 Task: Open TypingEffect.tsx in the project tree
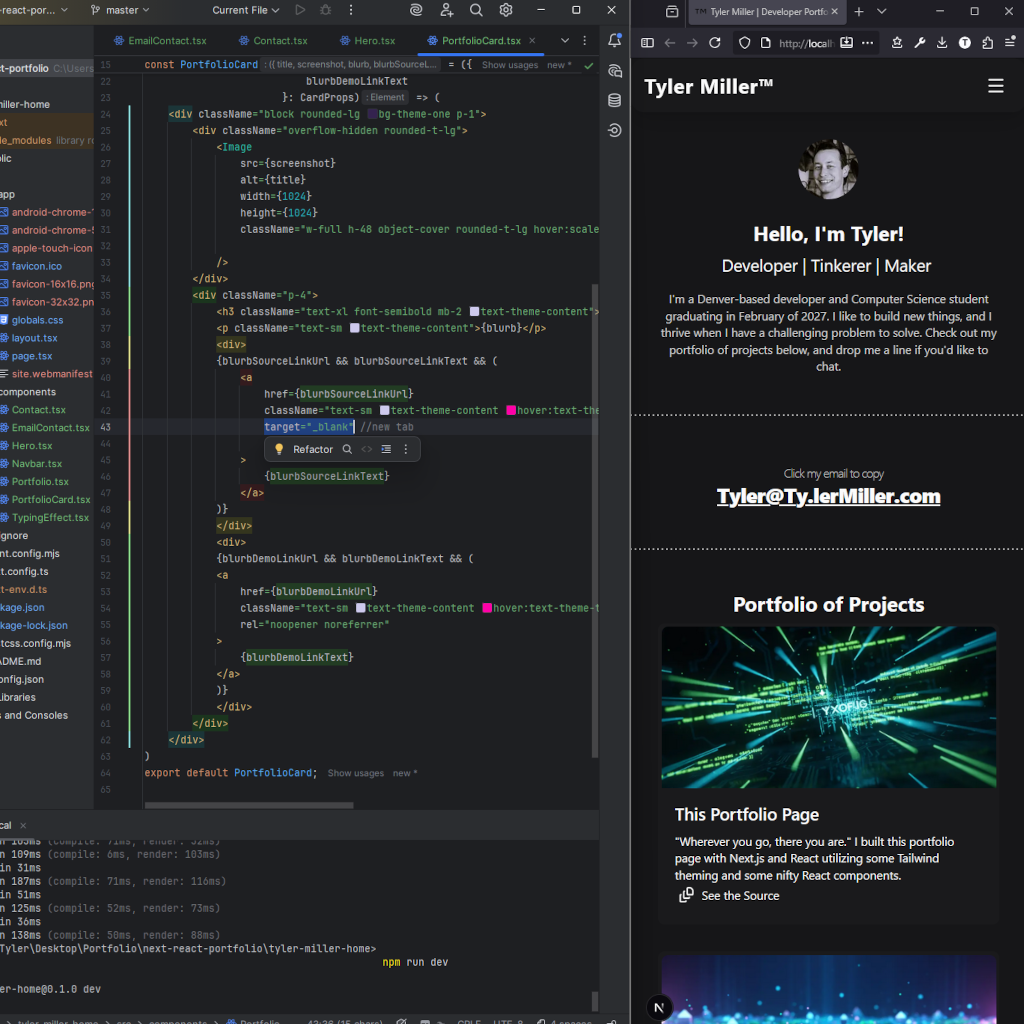(x=50, y=517)
